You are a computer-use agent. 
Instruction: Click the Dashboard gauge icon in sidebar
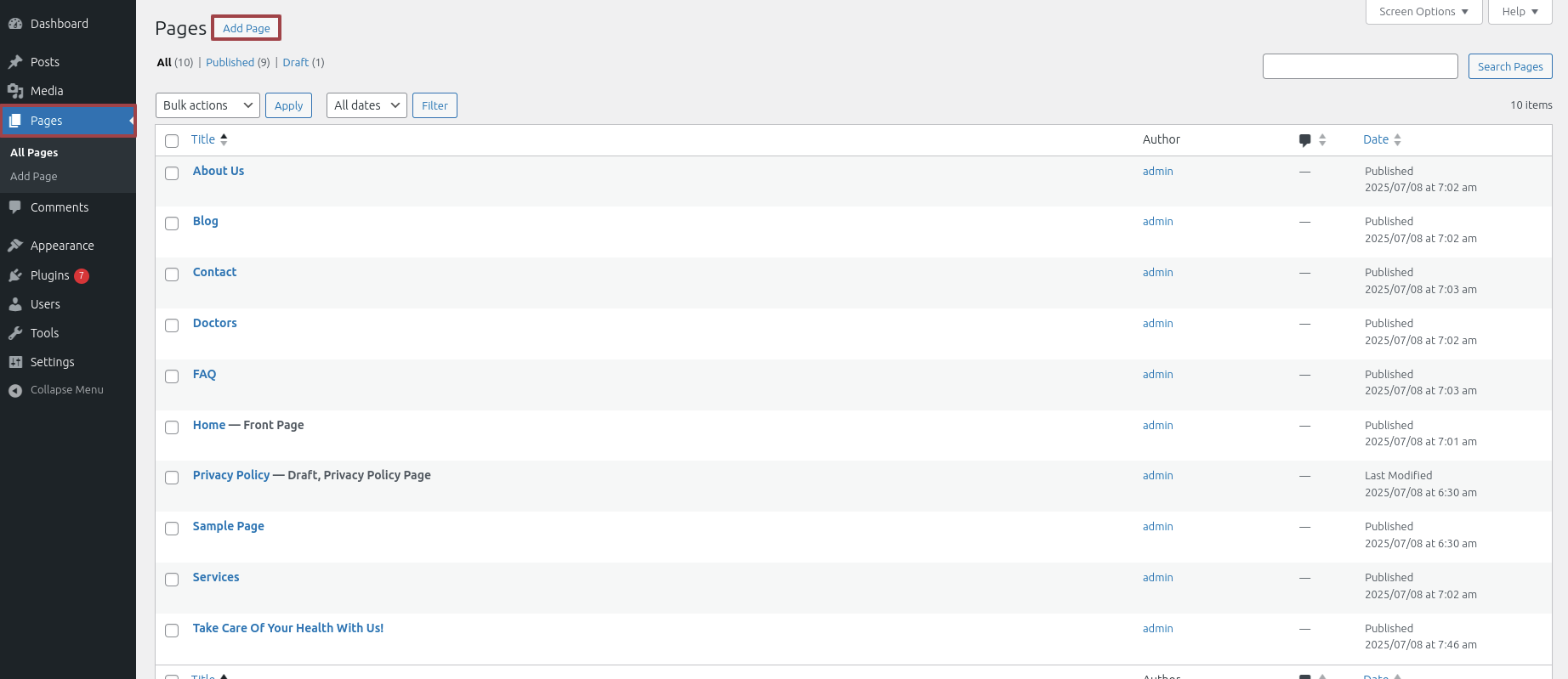(x=15, y=24)
